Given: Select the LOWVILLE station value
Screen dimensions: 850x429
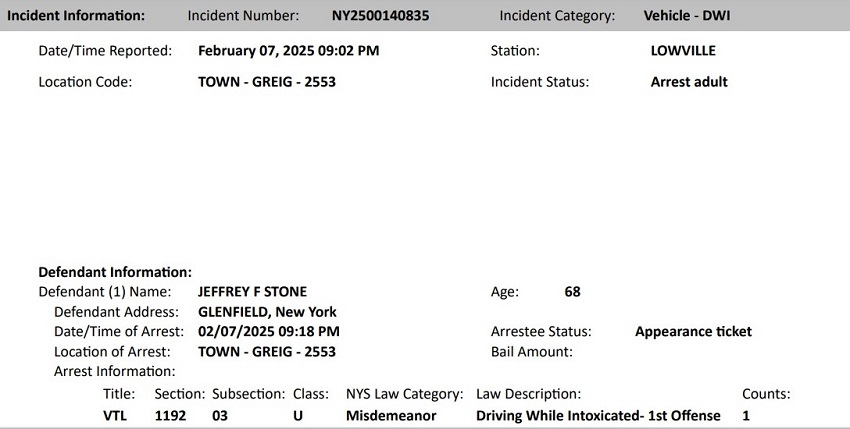Looking at the screenshot, I should pyautogui.click(x=683, y=51).
